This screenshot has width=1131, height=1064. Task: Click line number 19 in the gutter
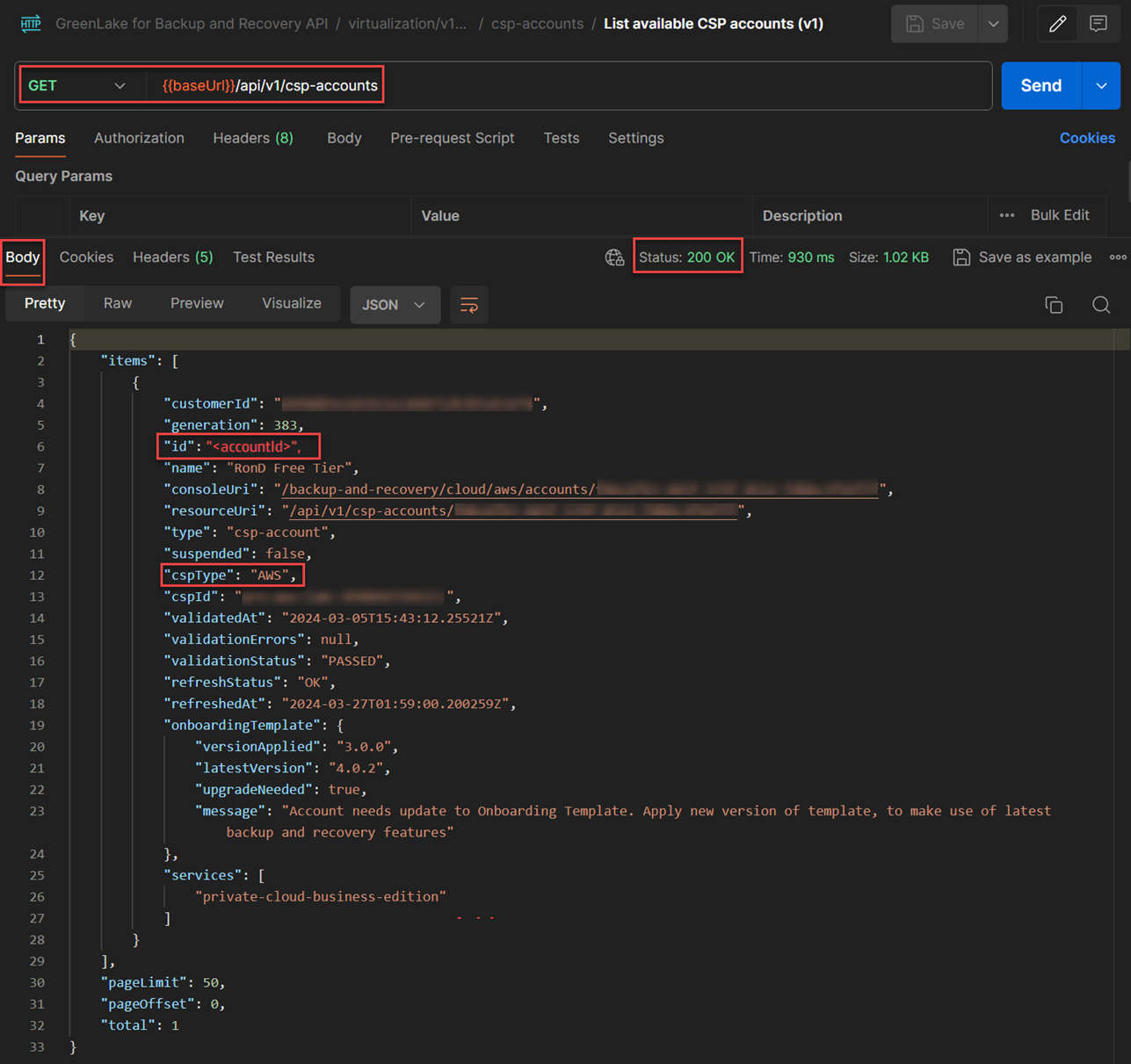(36, 725)
